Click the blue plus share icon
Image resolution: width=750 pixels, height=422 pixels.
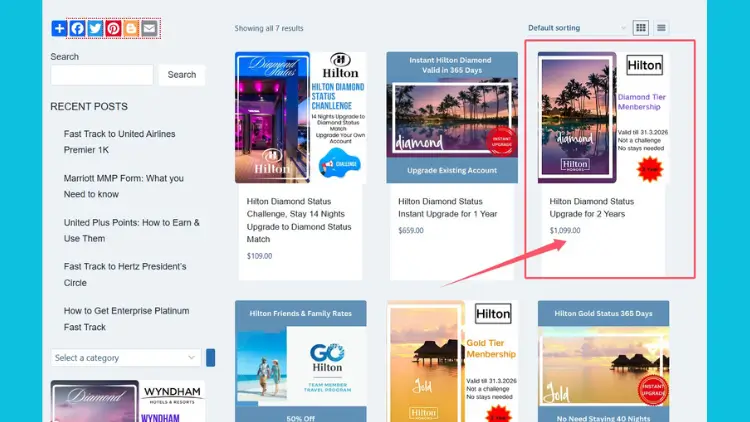click(x=59, y=29)
